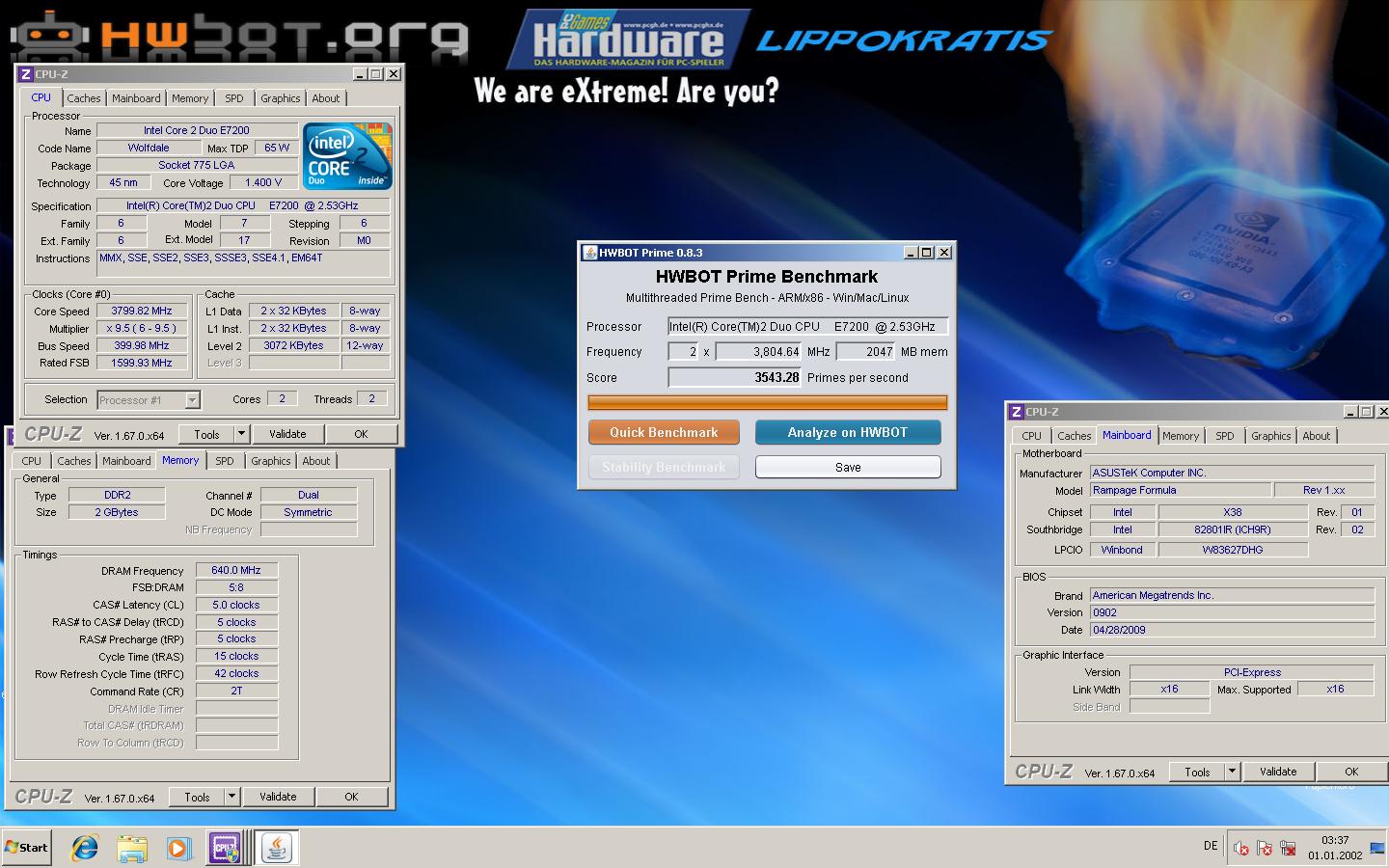This screenshot has height=868, width=1389.
Task: Click the DRAM Frequency value 640.0 MHz
Action: [236, 570]
